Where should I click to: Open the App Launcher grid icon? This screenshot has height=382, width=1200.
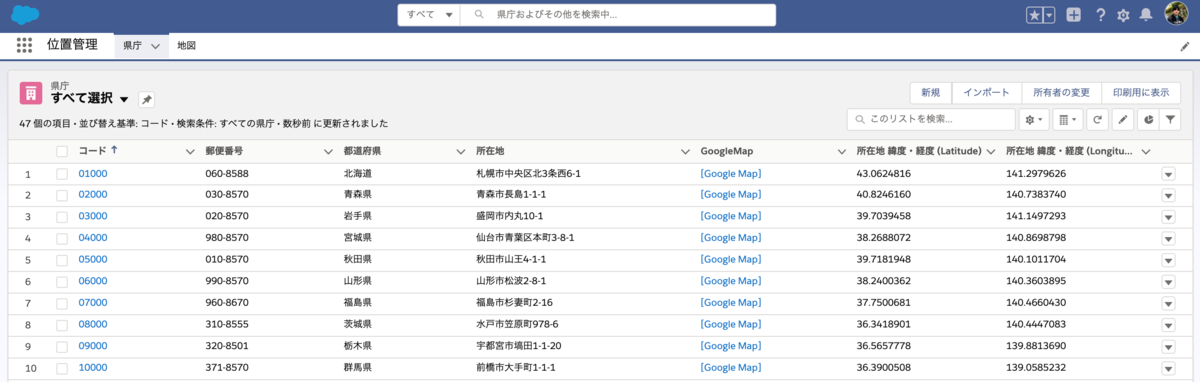point(24,45)
